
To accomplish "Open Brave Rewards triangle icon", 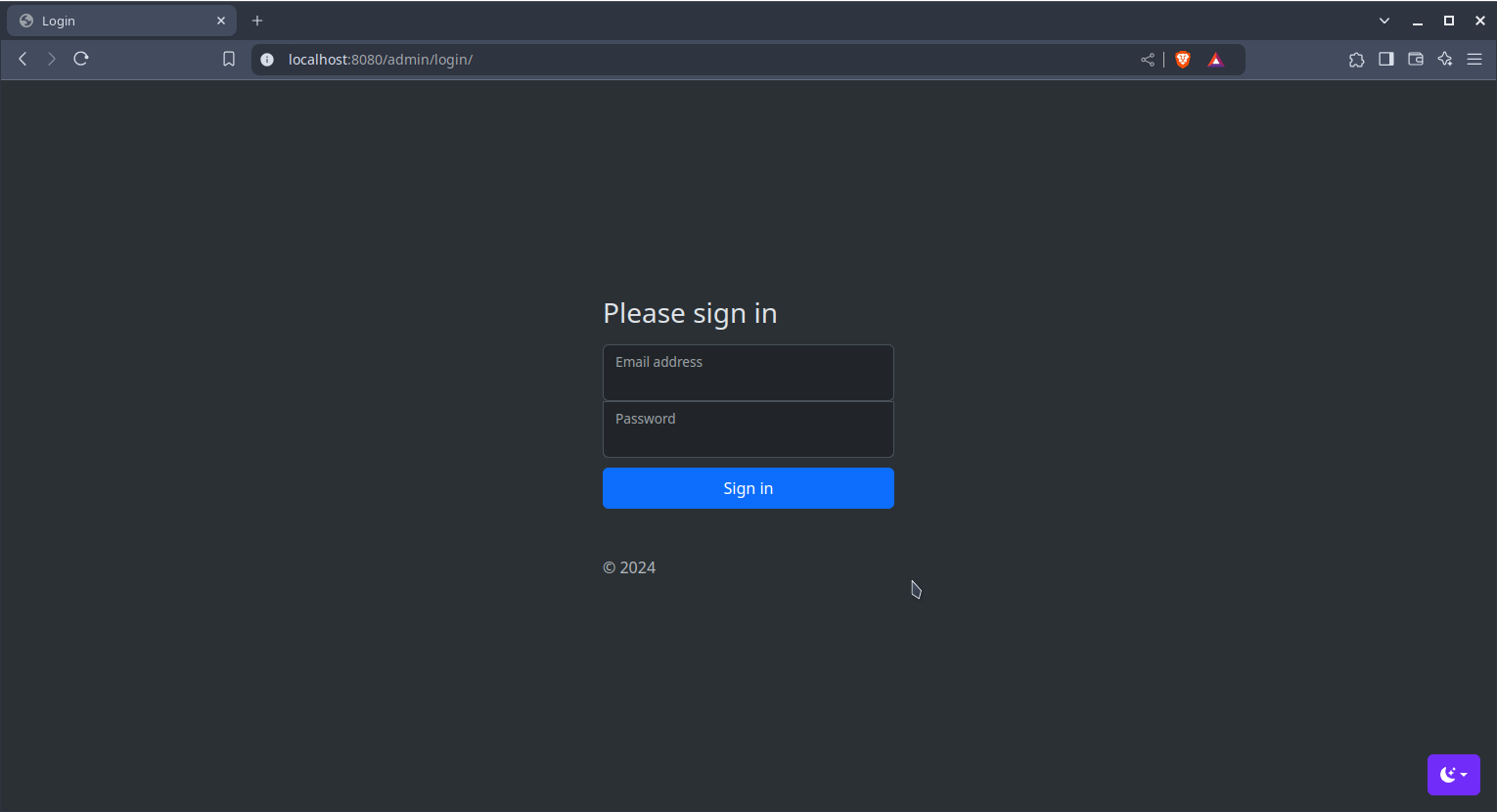I will [1215, 60].
